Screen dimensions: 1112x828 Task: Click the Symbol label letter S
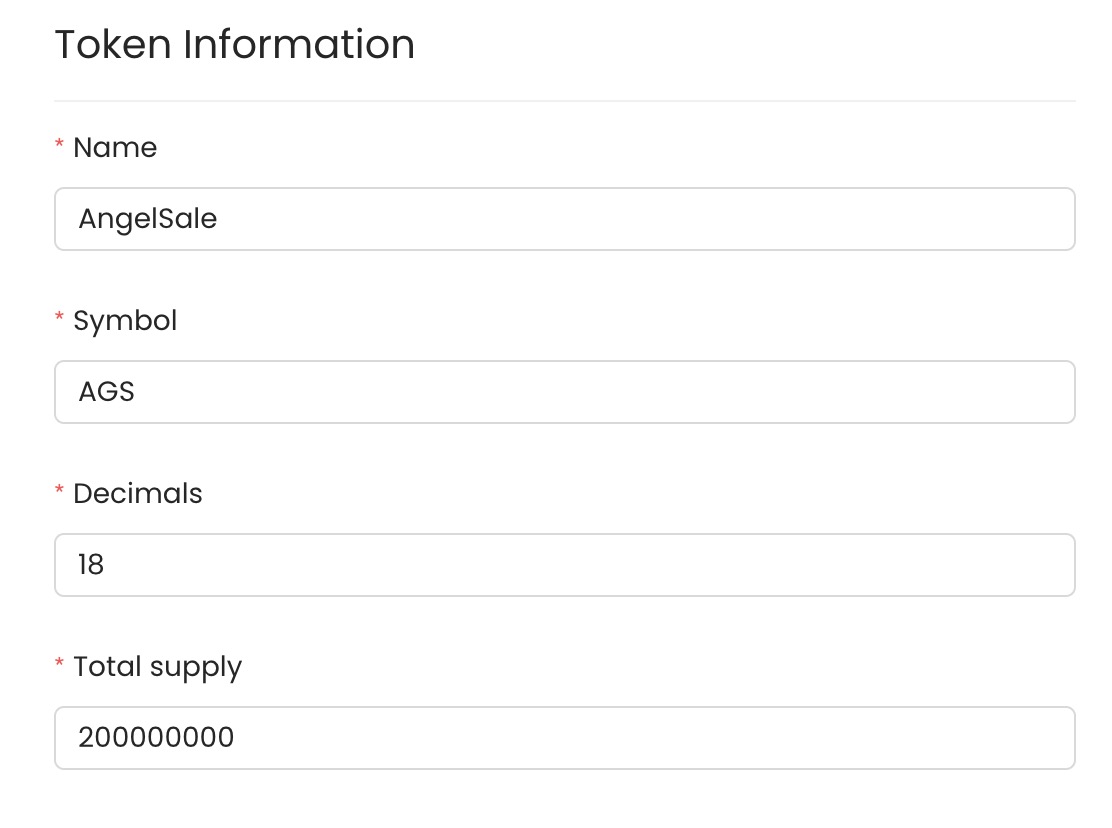[82, 320]
